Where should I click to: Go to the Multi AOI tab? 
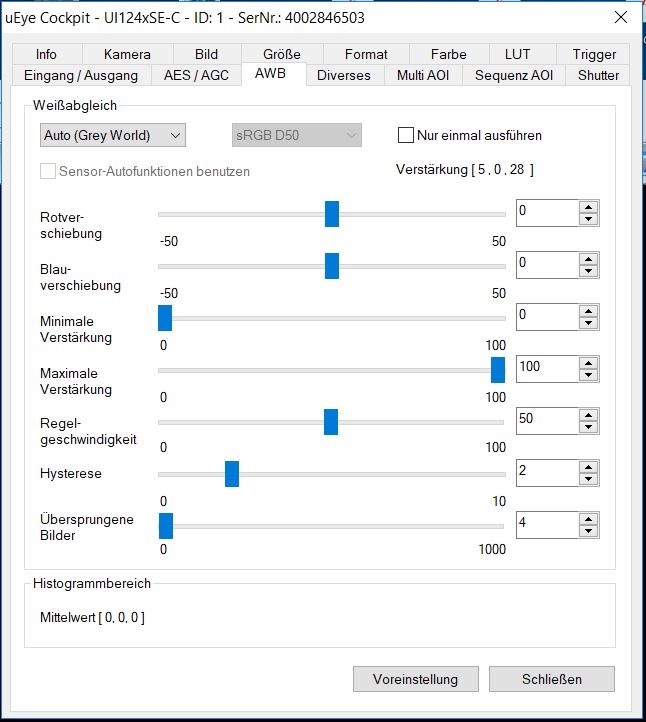[422, 75]
